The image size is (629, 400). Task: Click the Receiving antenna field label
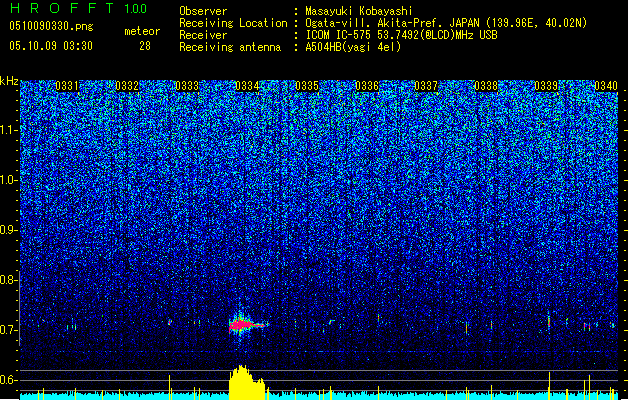click(230, 47)
